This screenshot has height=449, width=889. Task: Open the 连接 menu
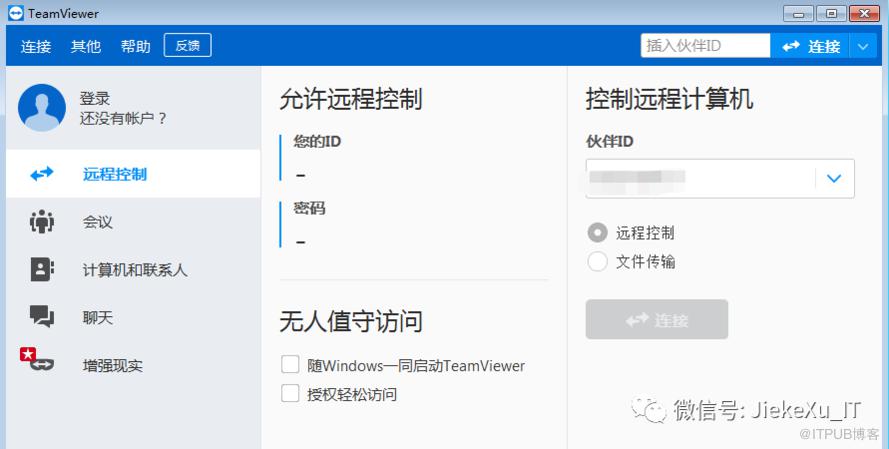tap(36, 46)
